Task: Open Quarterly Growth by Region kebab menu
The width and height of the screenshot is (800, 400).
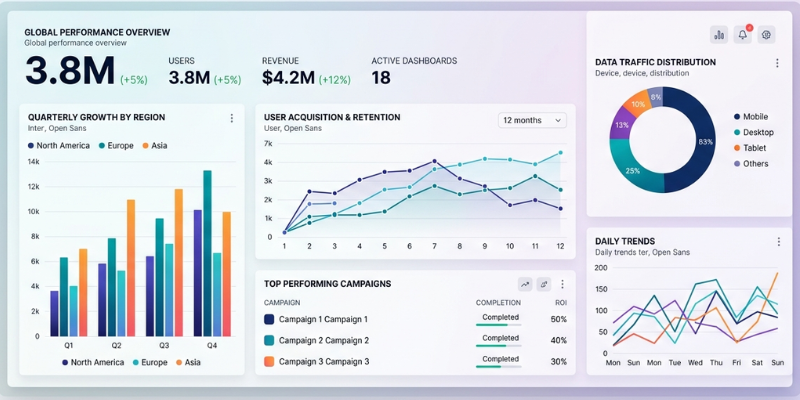Action: pos(232,118)
